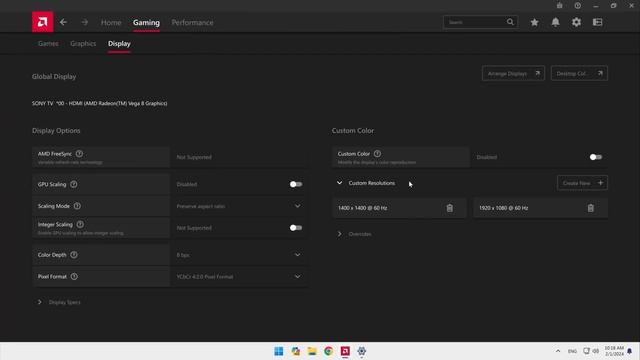Go back with the left arrow
Screen dimensions: 640x360
[x=63, y=22]
